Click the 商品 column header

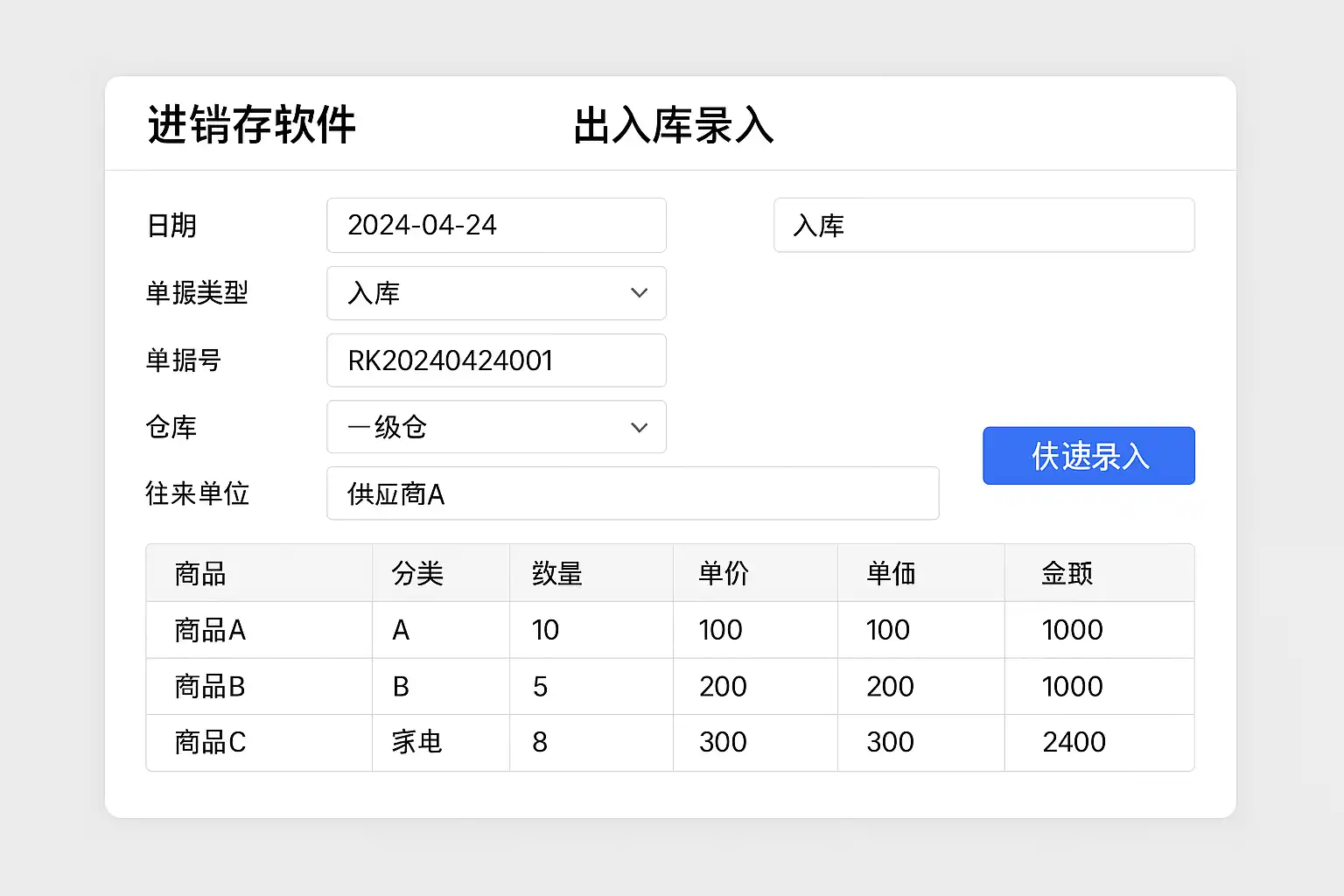point(200,574)
